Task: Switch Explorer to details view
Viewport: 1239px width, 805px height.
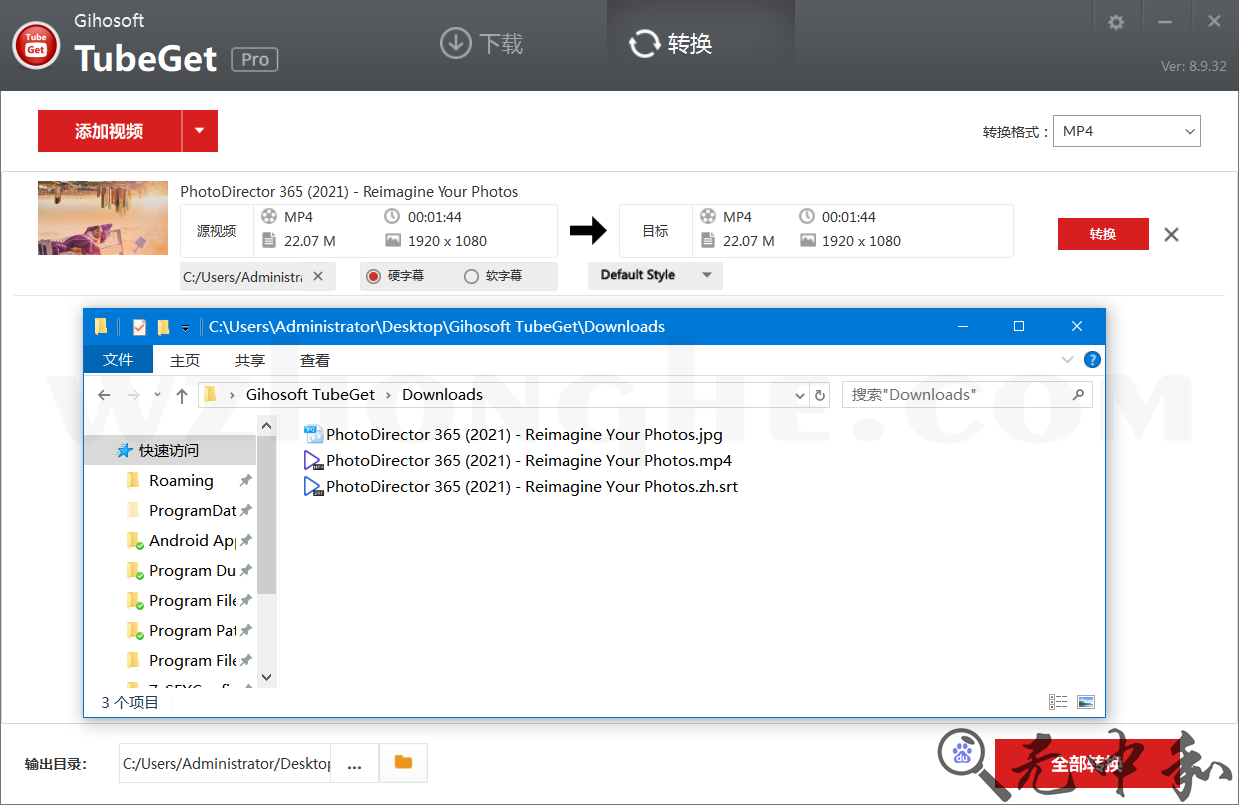Action: pos(1058,702)
